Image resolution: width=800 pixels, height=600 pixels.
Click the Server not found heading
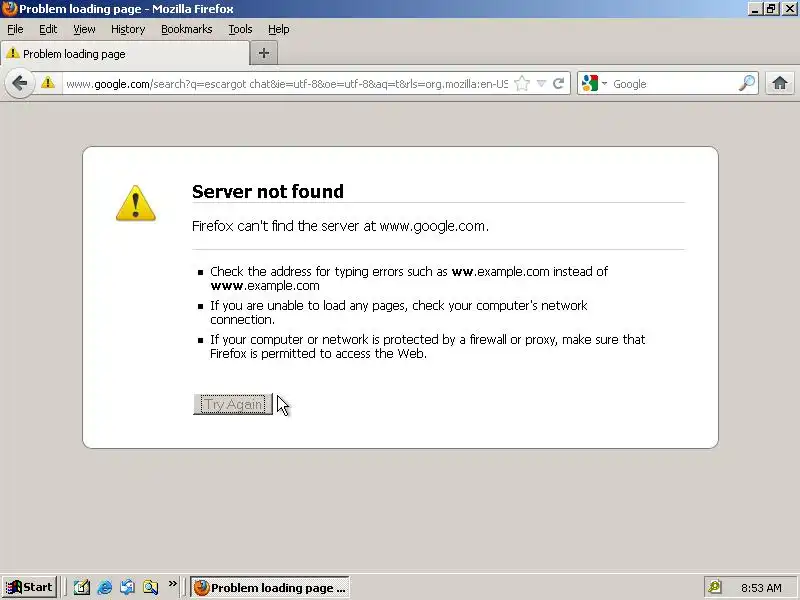tap(268, 191)
